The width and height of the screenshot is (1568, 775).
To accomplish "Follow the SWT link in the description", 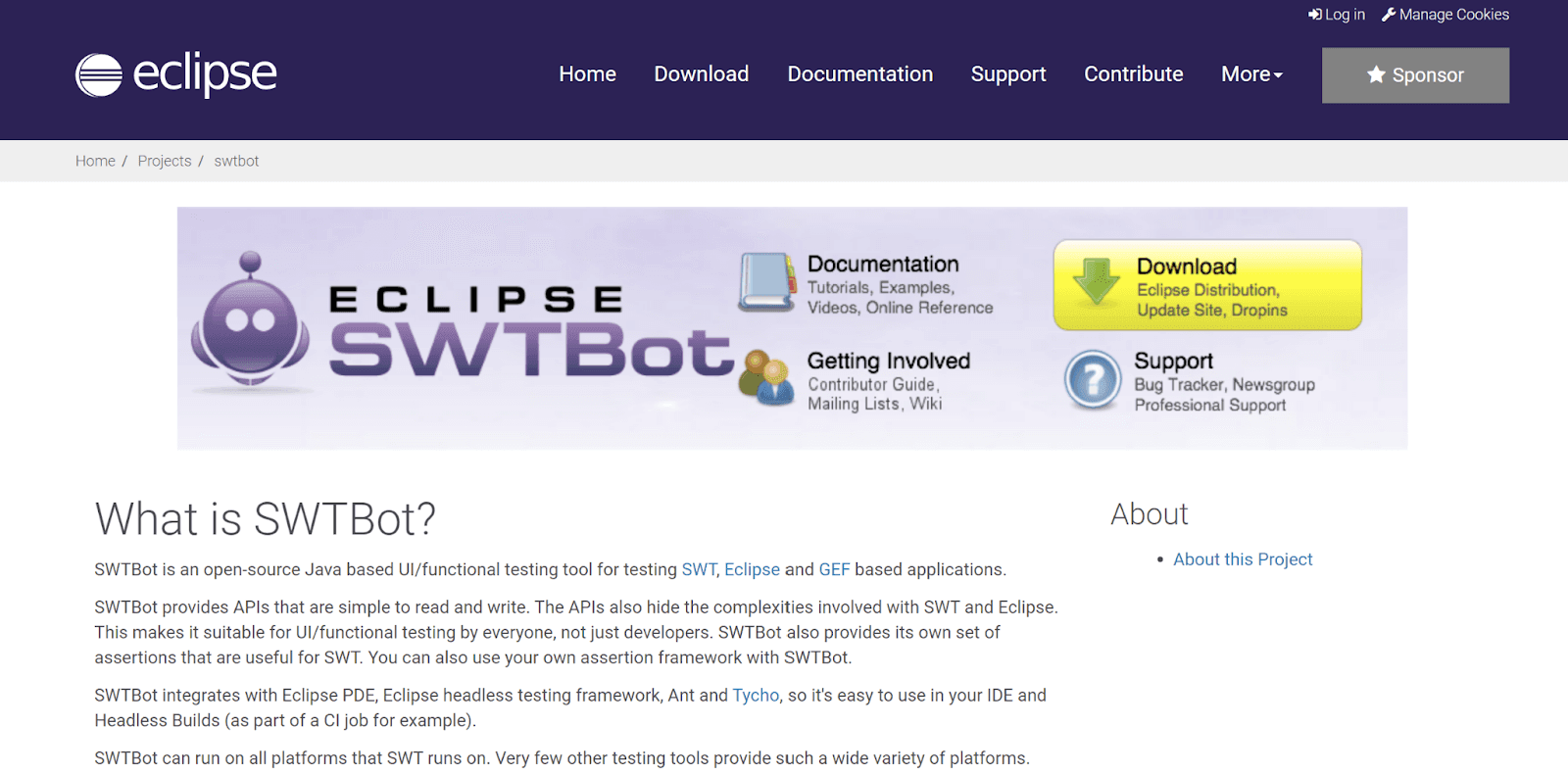I will 699,569.
